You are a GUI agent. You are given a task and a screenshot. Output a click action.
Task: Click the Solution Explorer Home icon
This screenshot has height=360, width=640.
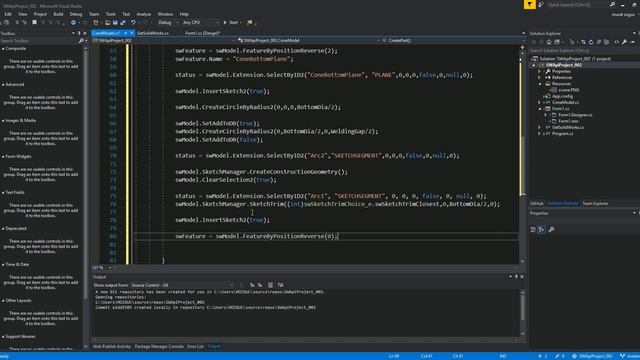tap(548, 42)
